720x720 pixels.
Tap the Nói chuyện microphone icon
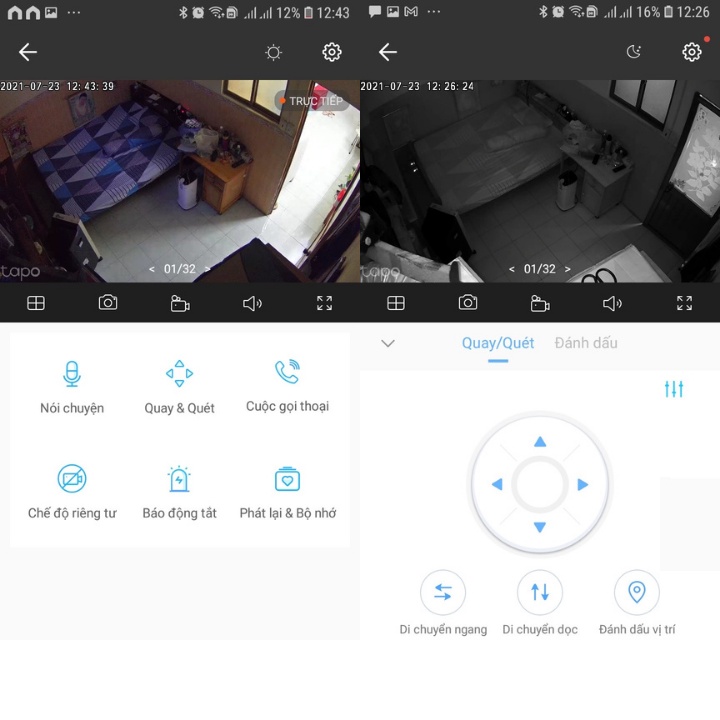[71, 374]
